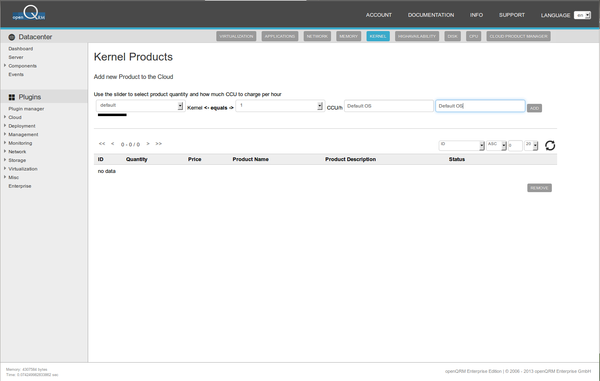
Task: Click the openQRM logo
Action: coord(29,13)
